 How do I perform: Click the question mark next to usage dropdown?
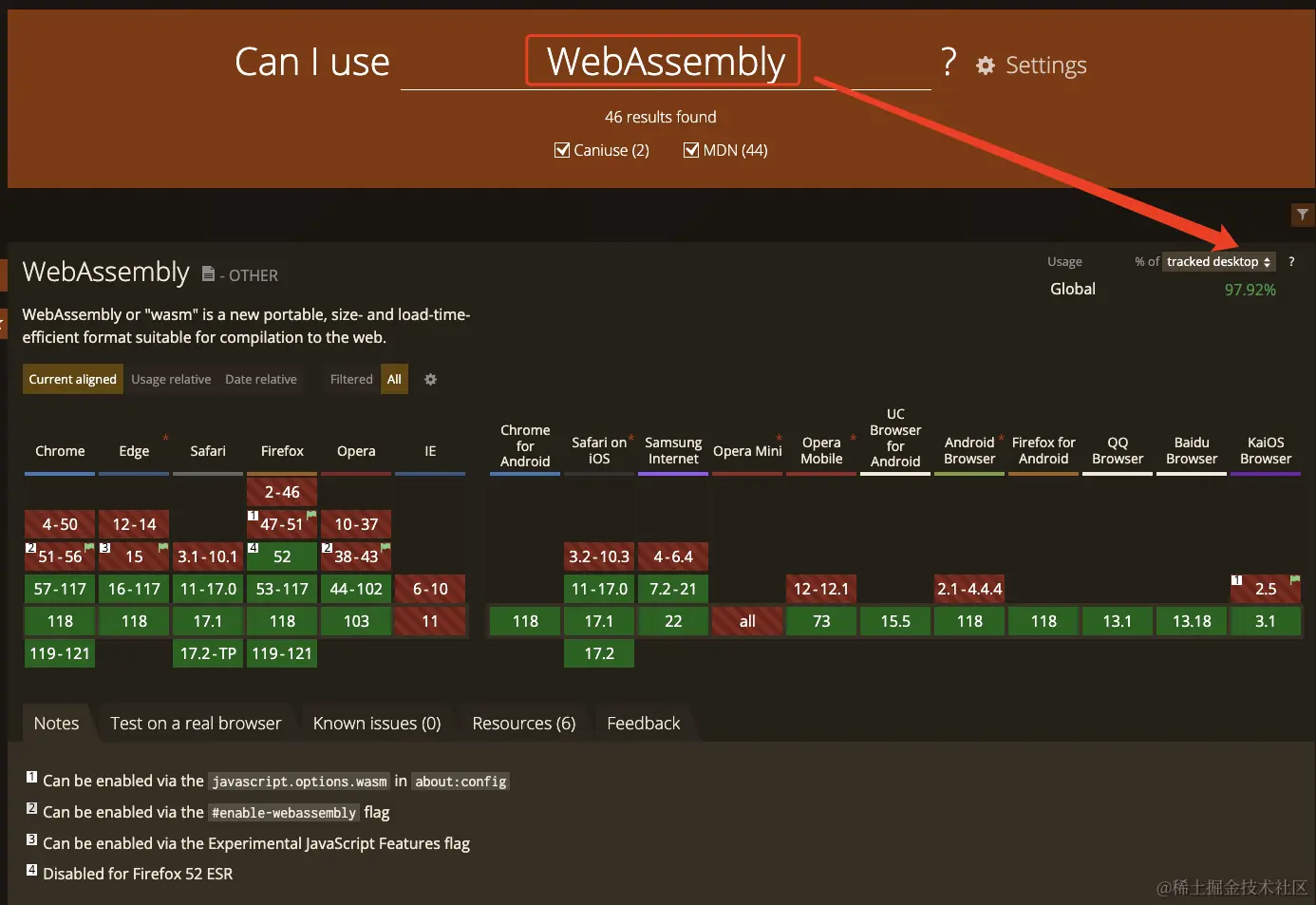click(1291, 261)
